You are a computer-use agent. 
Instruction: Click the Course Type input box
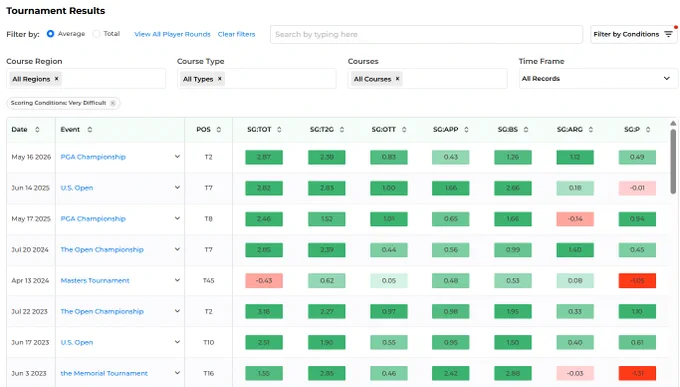click(x=257, y=79)
